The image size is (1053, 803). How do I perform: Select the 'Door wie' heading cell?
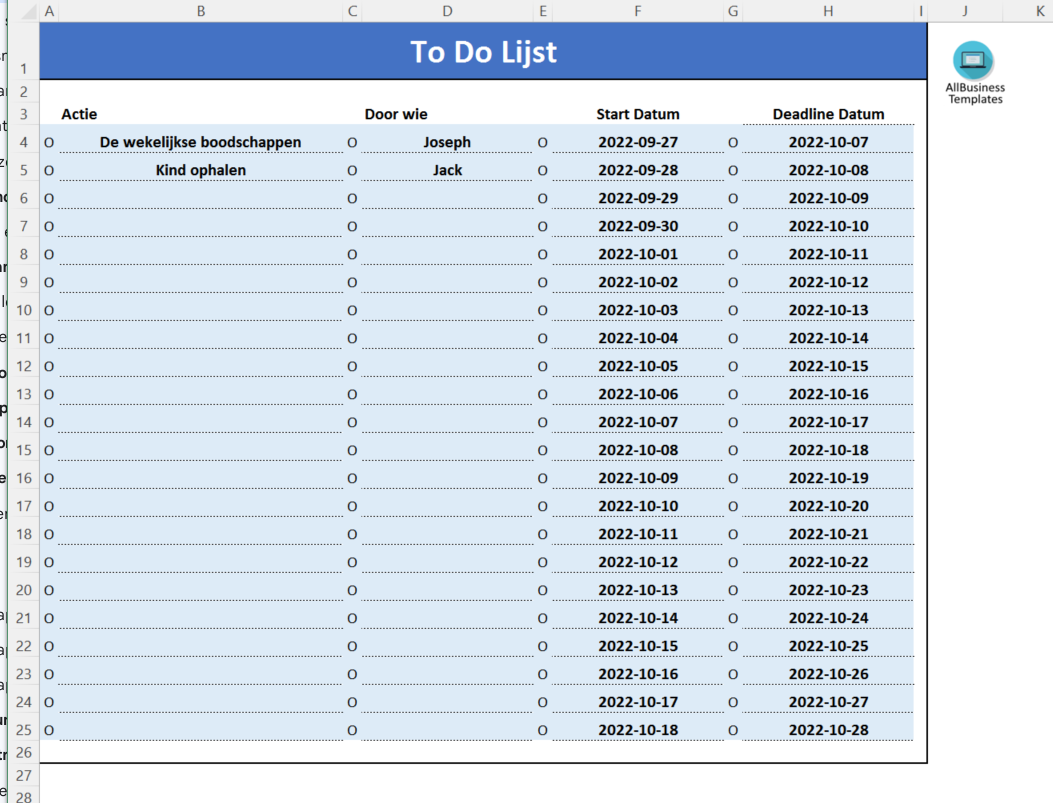point(447,114)
